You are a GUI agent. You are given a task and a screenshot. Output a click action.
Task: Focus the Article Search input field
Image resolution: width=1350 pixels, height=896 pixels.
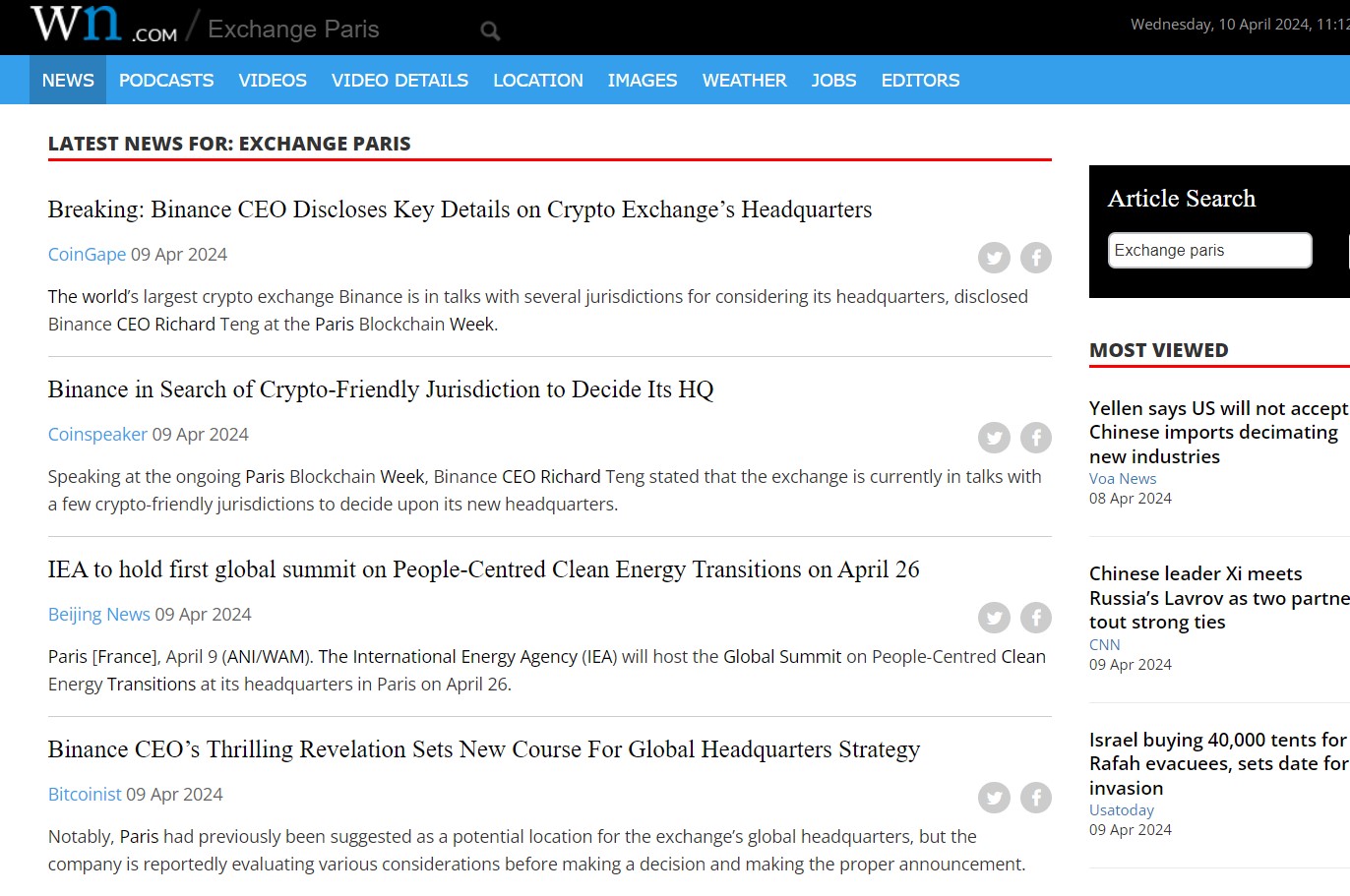pos(1210,250)
